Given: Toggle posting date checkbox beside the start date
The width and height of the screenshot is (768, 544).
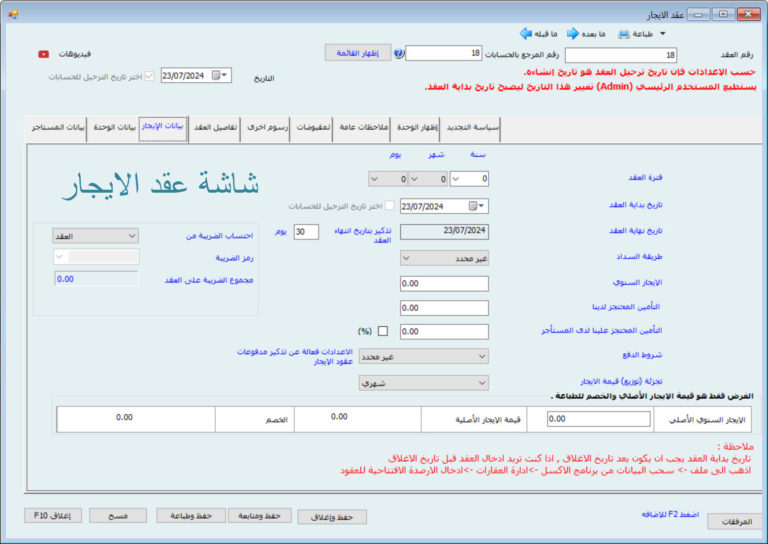Looking at the screenshot, I should [x=390, y=206].
